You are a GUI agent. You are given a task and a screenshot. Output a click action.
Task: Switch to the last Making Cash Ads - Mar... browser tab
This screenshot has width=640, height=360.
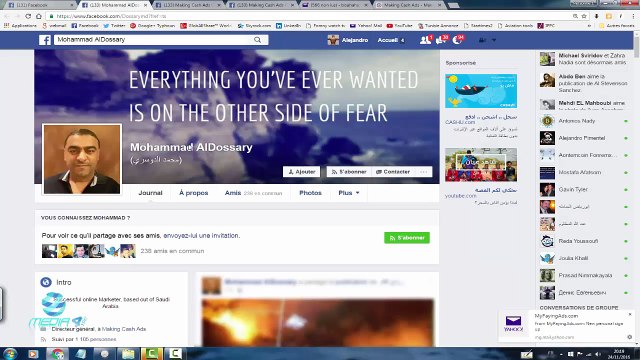click(x=409, y=5)
